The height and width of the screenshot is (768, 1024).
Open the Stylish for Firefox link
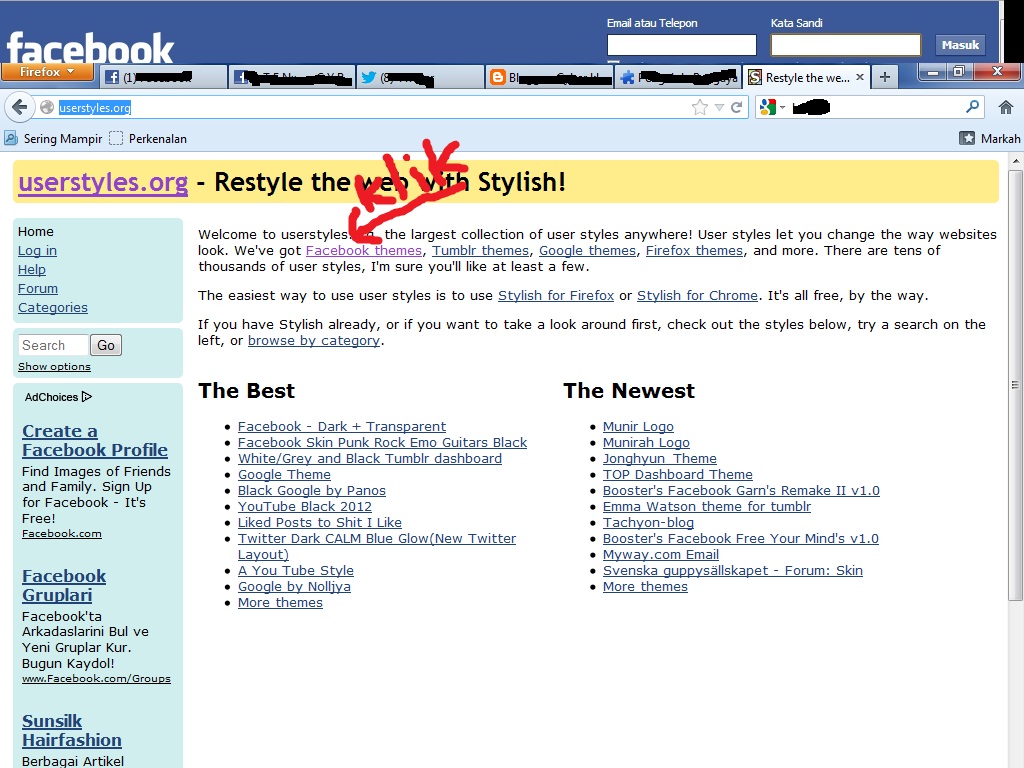point(556,295)
